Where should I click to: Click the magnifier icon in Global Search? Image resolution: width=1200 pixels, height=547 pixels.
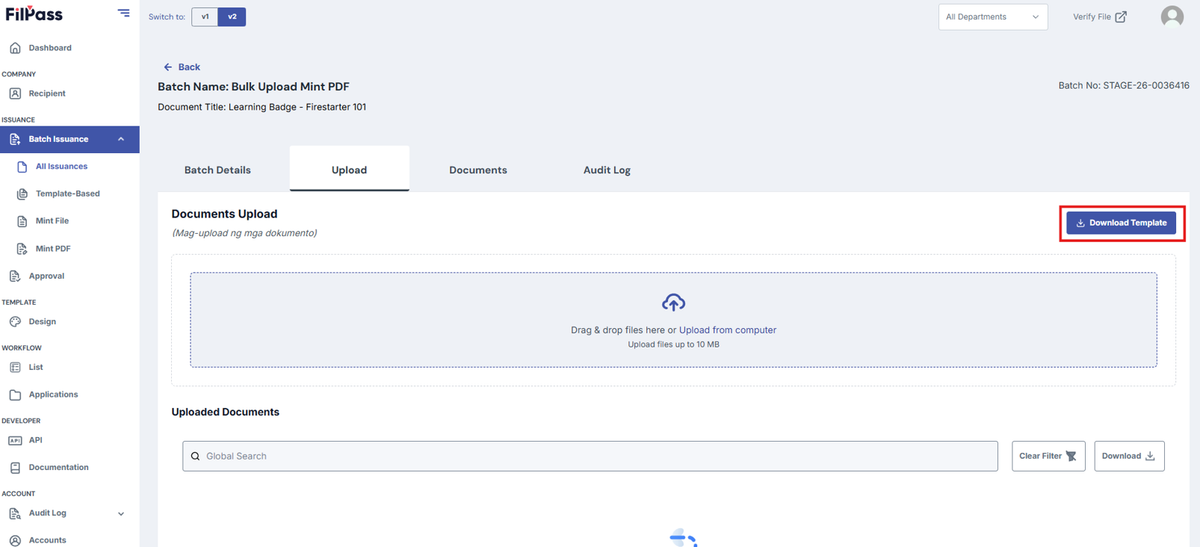(195, 456)
